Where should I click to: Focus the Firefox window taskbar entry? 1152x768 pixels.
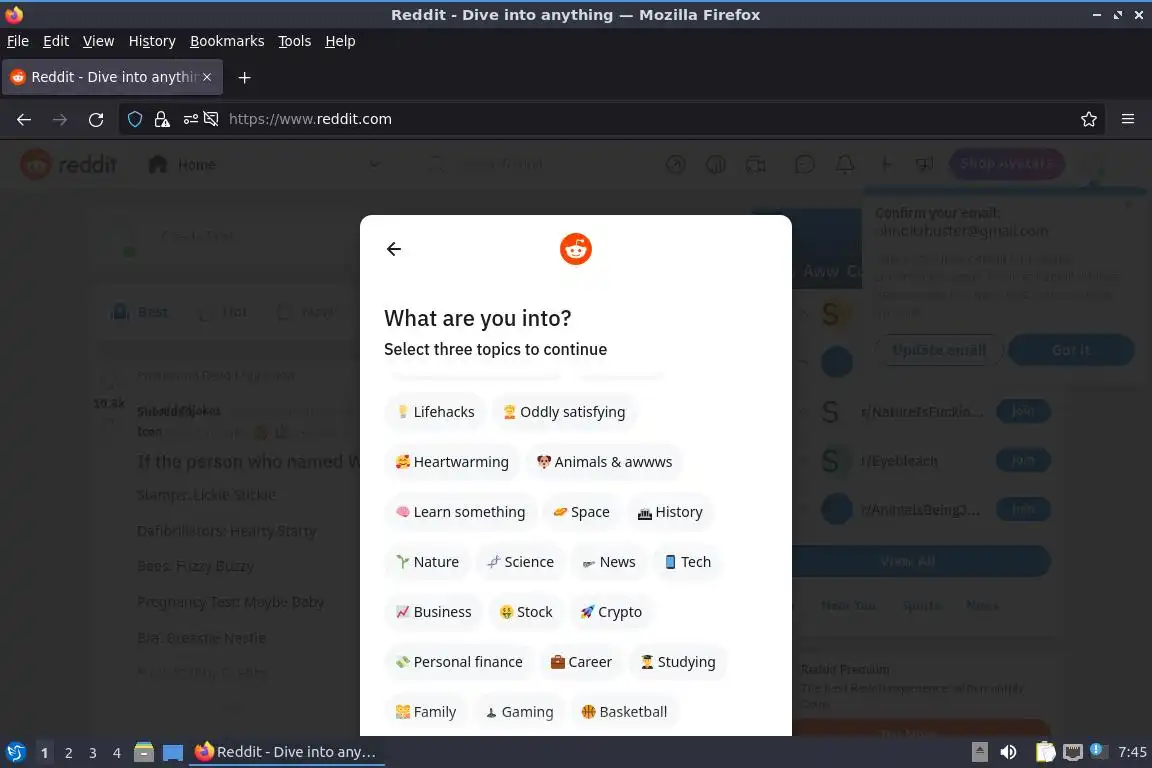(287, 752)
